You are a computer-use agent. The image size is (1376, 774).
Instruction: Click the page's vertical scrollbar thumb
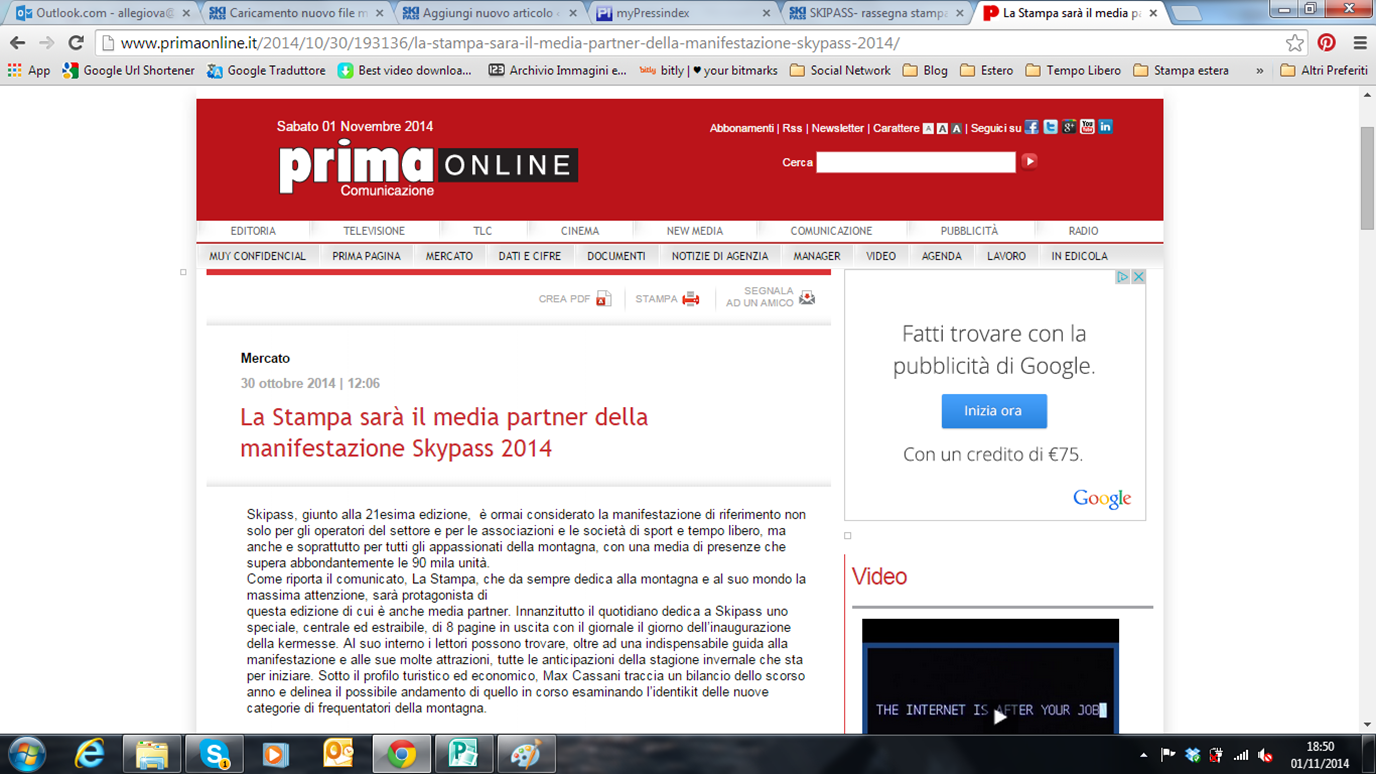point(1367,178)
